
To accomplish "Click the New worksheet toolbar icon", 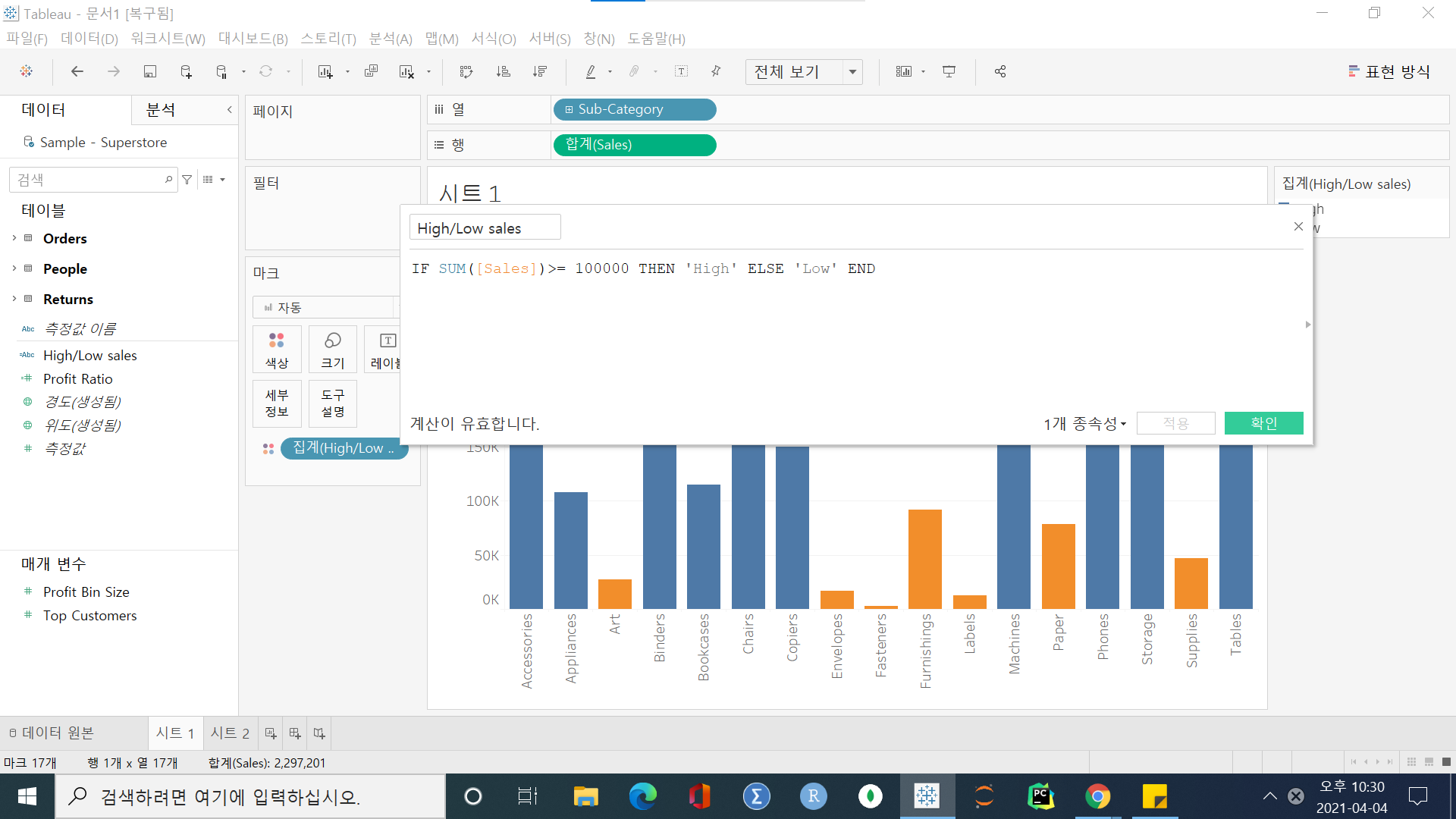I will tap(325, 71).
